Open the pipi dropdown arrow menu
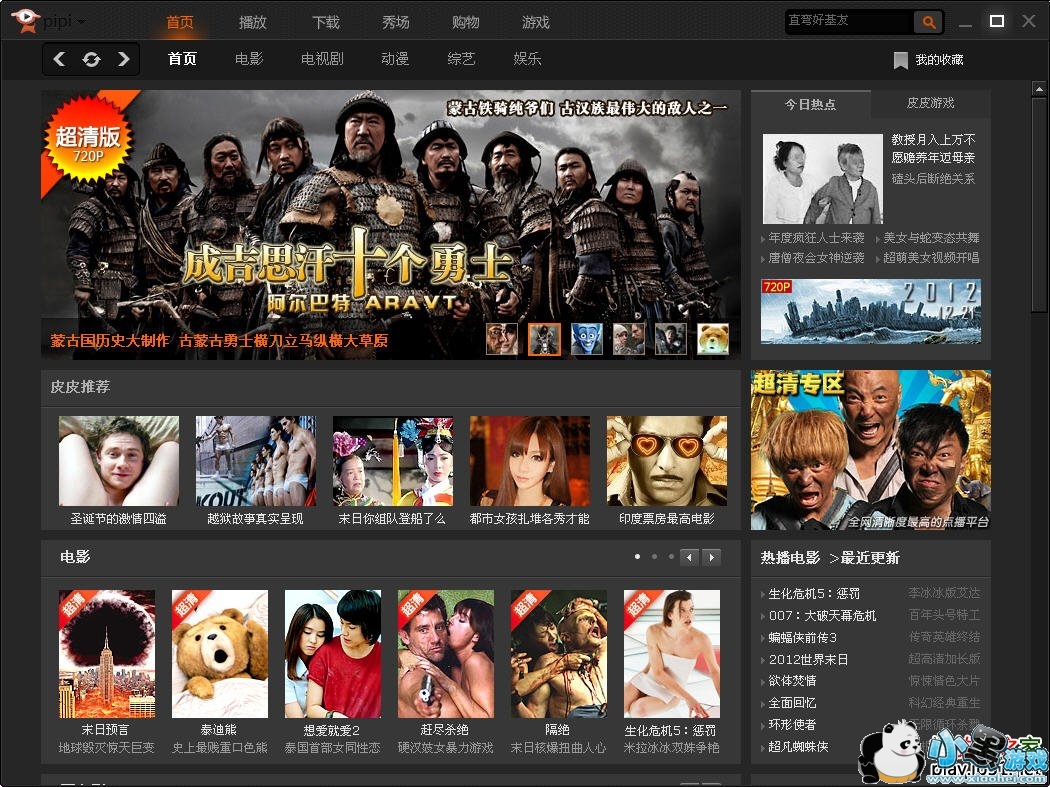Viewport: 1050px width, 787px height. coord(81,21)
